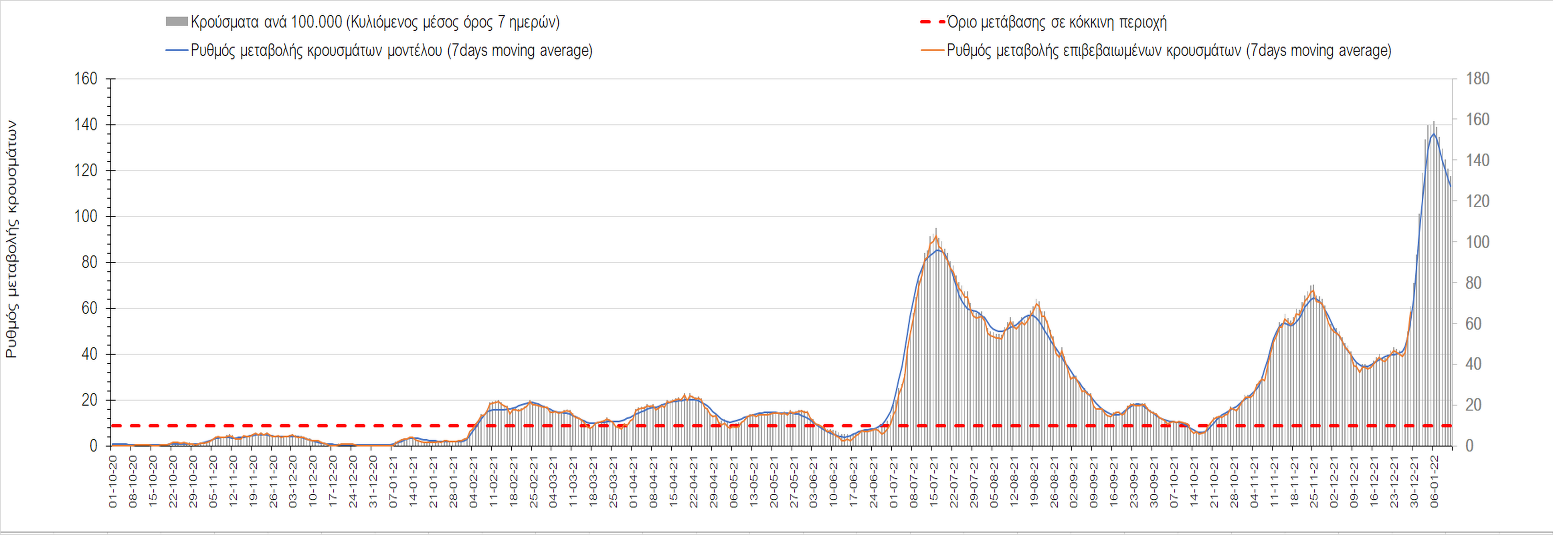Click the highest peak of bars in January 2022

click(x=1433, y=124)
